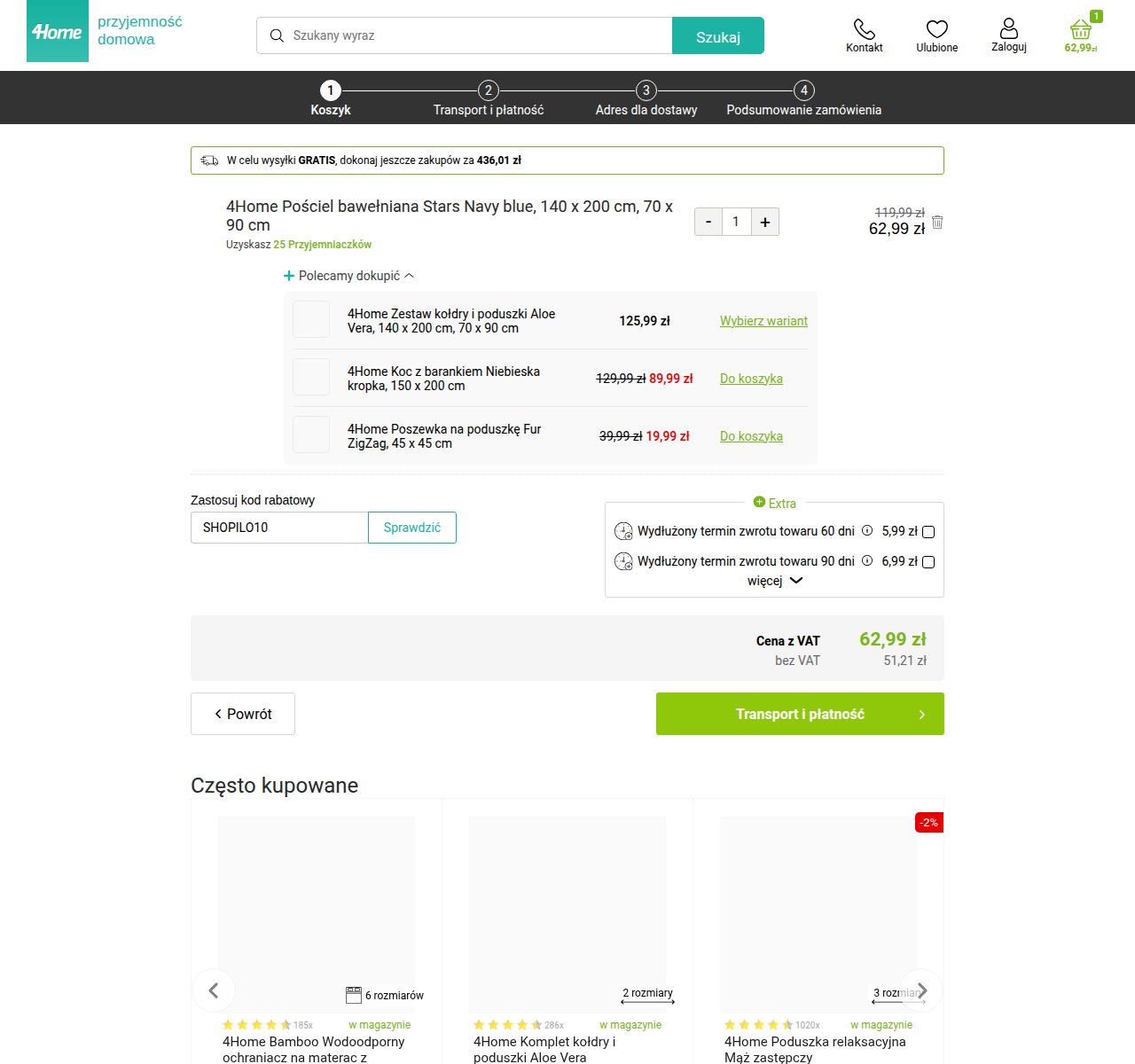This screenshot has height=1064, width=1135.
Task: Go to Adres dla dostawy step 3
Action: pyautogui.click(x=646, y=99)
